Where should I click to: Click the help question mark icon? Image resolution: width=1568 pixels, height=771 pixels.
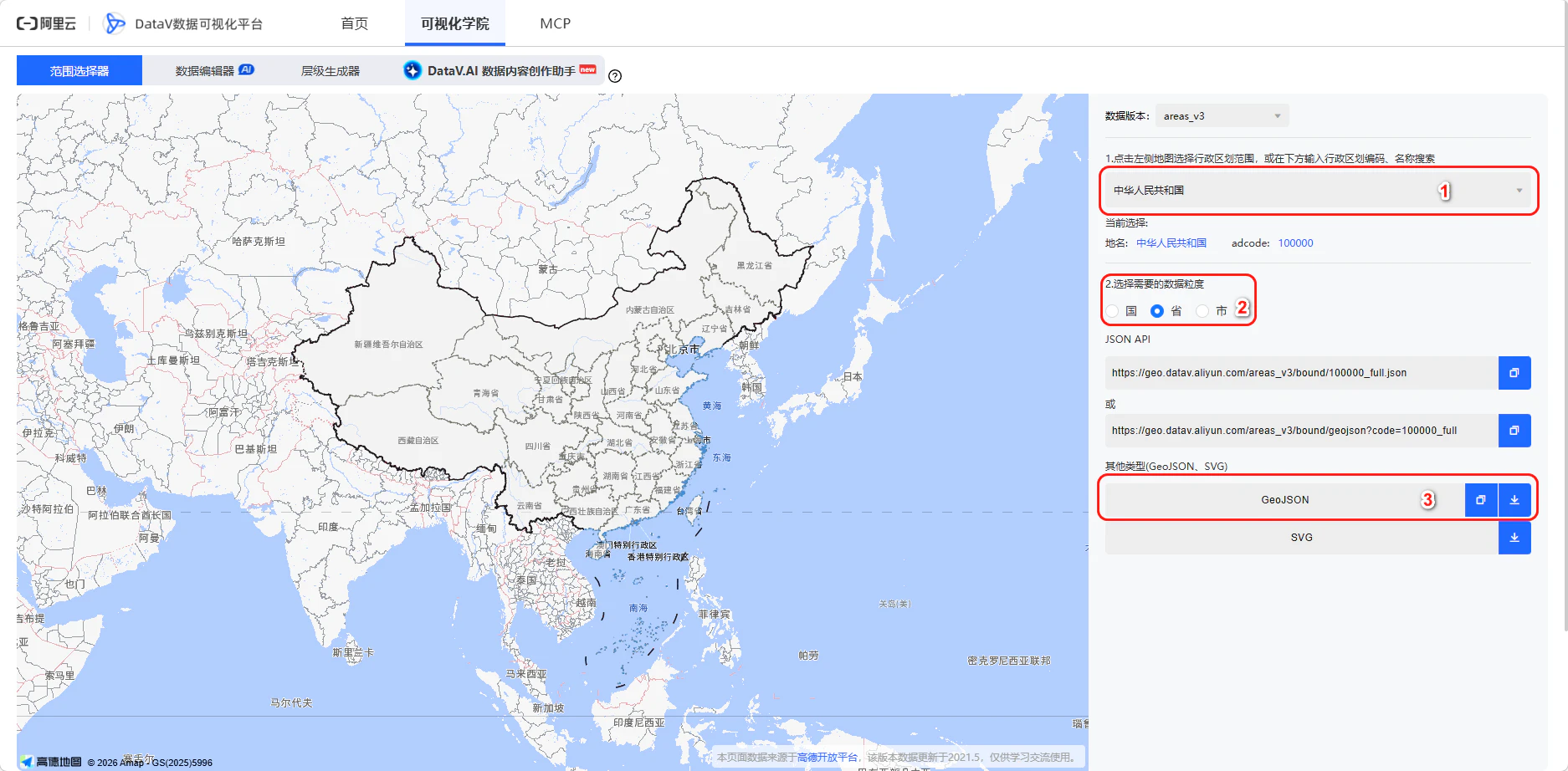615,76
